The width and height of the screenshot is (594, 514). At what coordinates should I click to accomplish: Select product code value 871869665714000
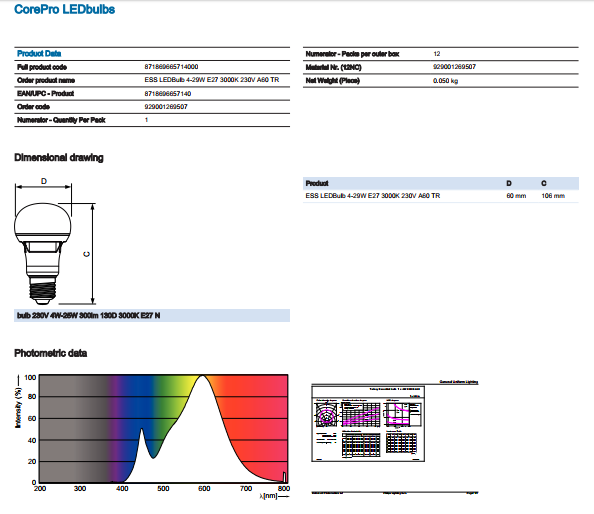click(x=171, y=67)
